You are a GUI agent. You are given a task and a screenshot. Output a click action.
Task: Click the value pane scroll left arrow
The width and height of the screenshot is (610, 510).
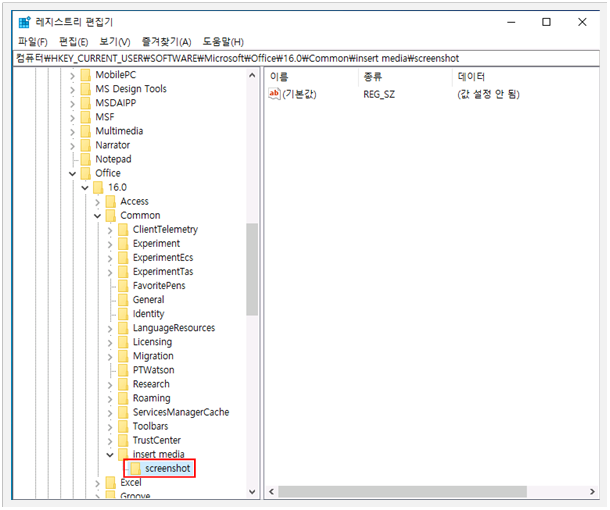point(272,492)
